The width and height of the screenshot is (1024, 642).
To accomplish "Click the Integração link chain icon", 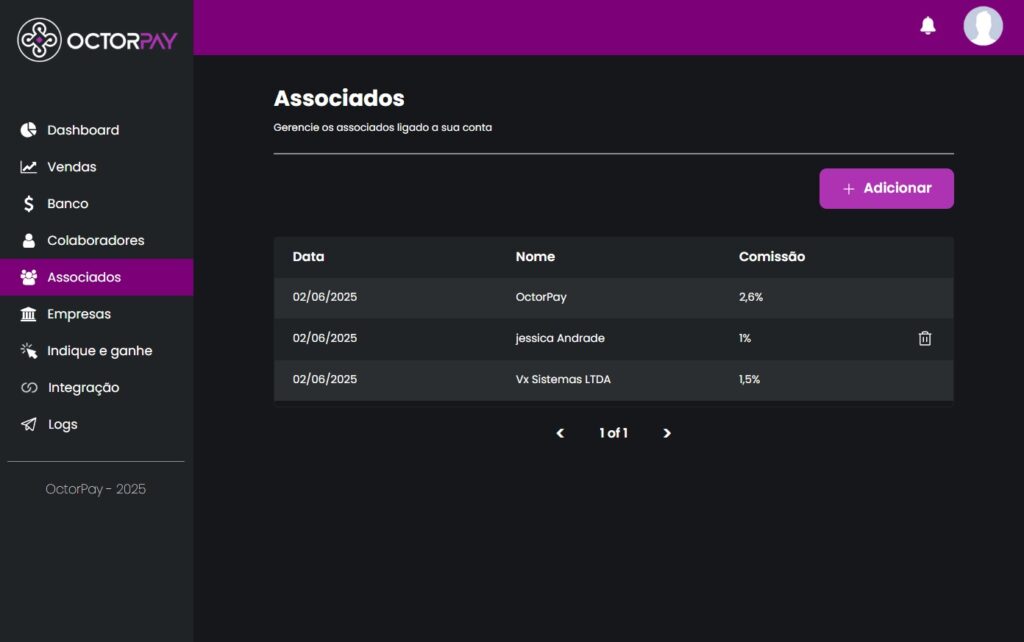I will (29, 387).
